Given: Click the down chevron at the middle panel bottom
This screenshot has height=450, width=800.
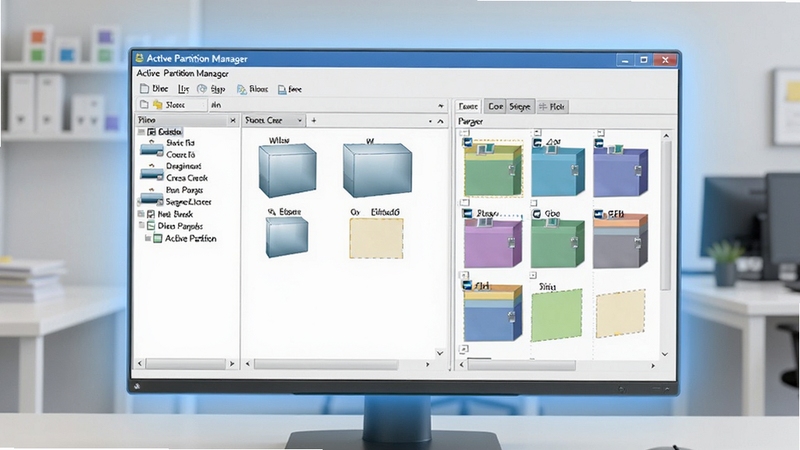Looking at the screenshot, I should pos(440,353).
